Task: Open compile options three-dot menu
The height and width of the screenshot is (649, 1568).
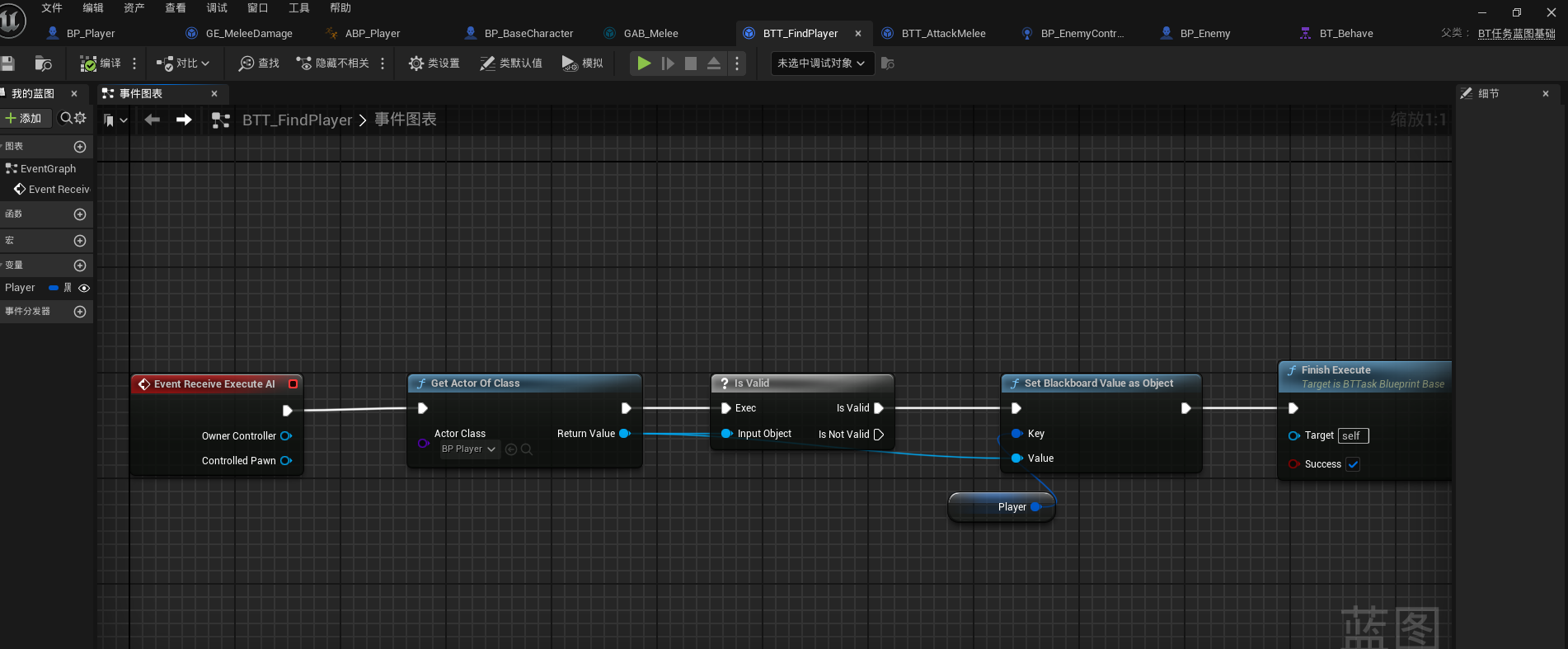Action: (134, 63)
